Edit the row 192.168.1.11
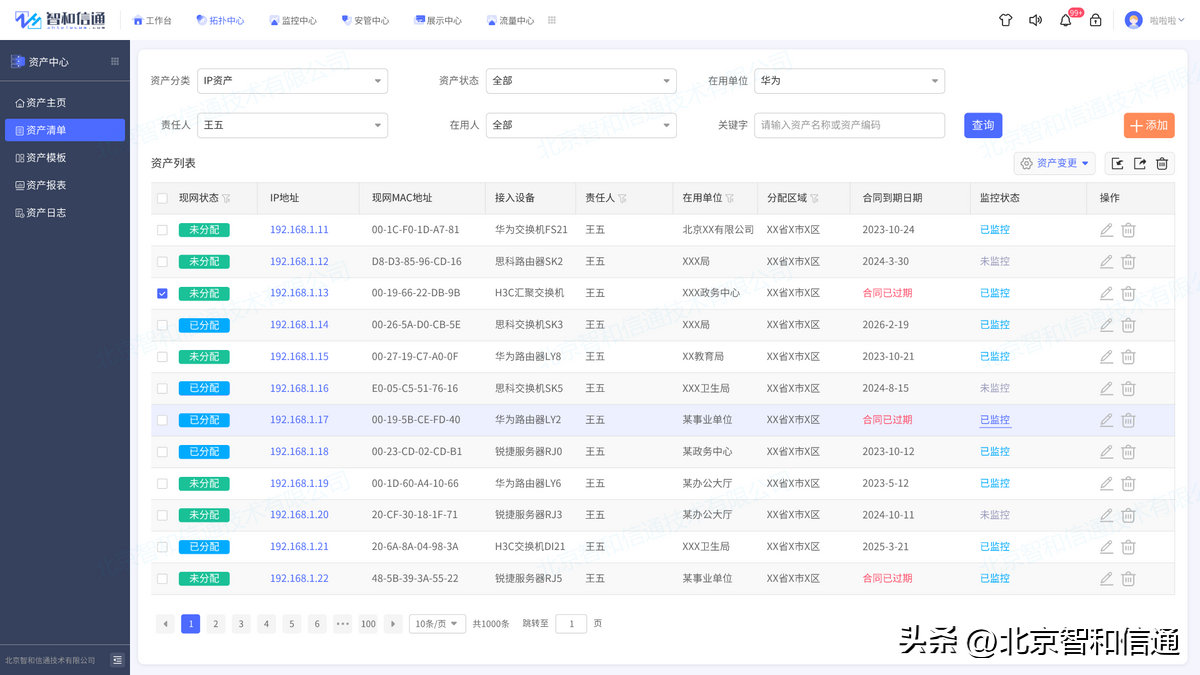Image resolution: width=1200 pixels, height=675 pixels. tap(1106, 230)
